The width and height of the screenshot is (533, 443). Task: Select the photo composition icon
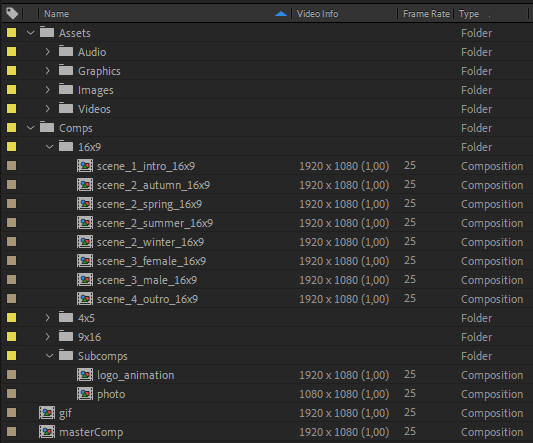click(x=85, y=394)
